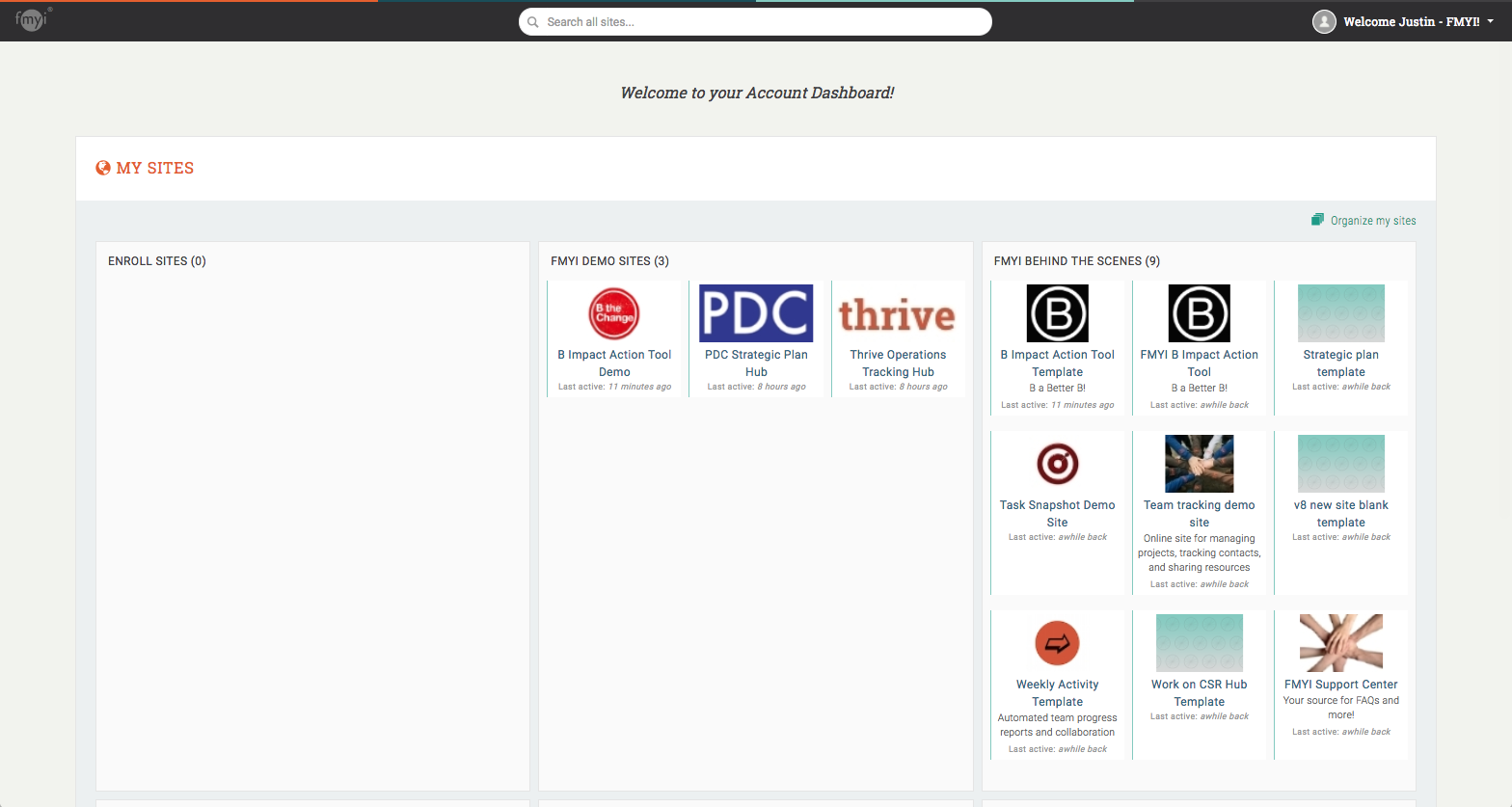
Task: Click the Thrive Operations Tracking Hub title
Action: (x=898, y=363)
